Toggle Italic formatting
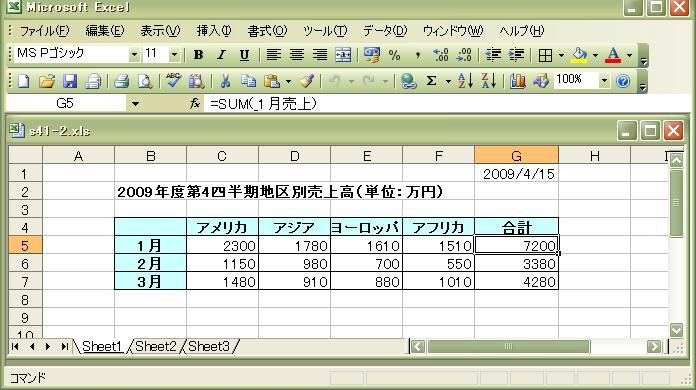696x390 pixels. pos(221,55)
